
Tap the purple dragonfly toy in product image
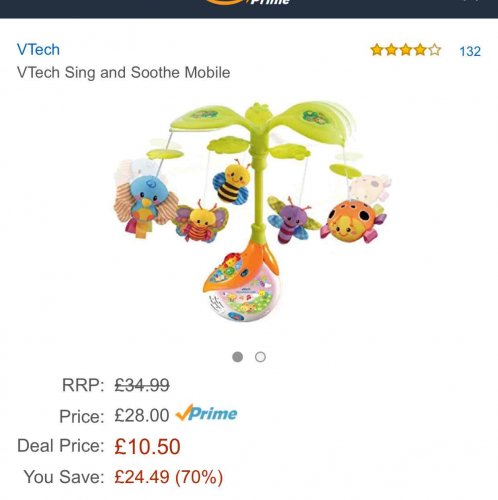pyautogui.click(x=291, y=219)
